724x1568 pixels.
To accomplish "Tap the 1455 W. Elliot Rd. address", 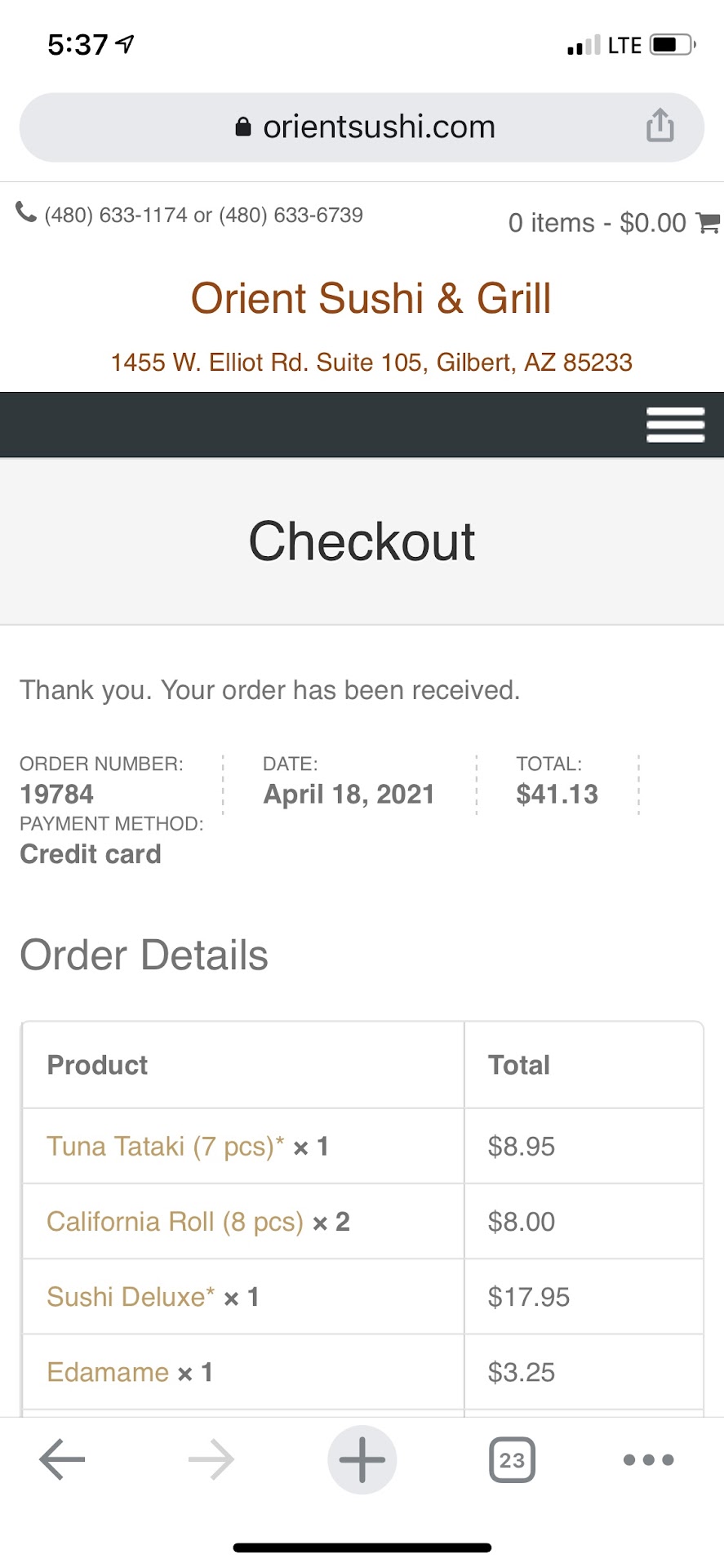I will pyautogui.click(x=371, y=362).
